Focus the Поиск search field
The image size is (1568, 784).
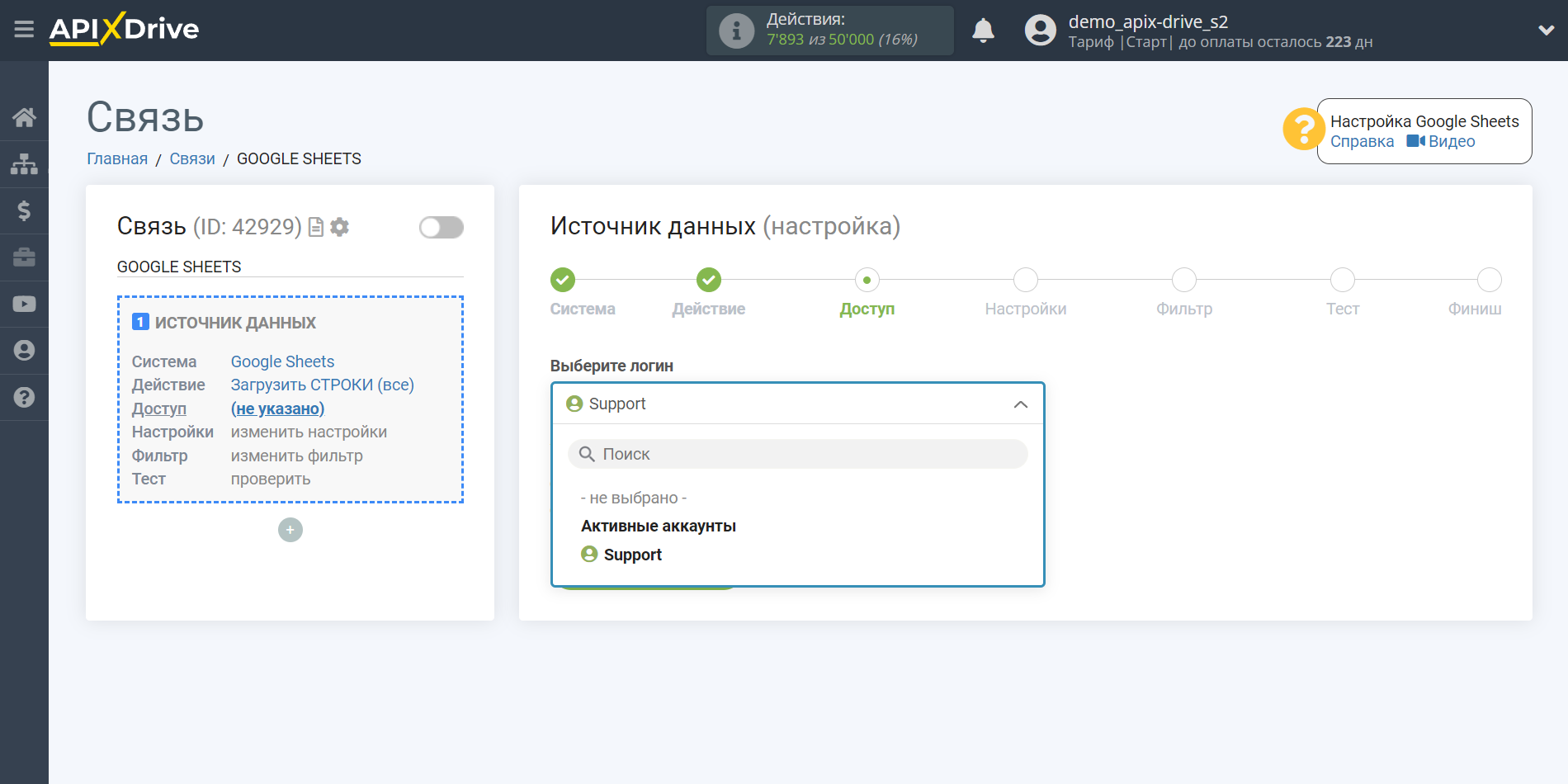coord(797,454)
